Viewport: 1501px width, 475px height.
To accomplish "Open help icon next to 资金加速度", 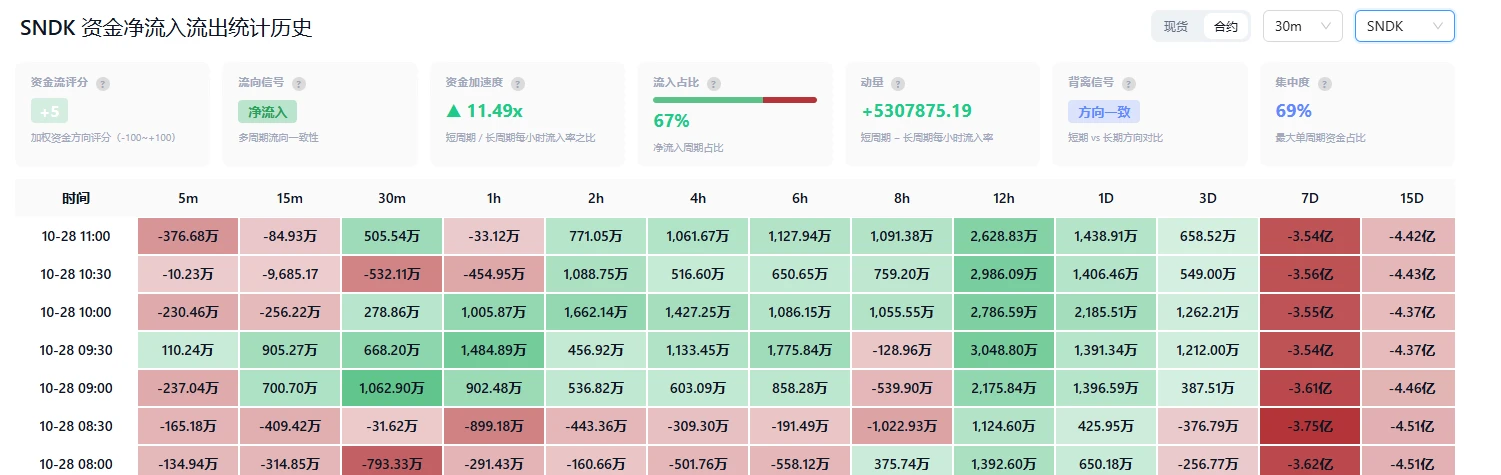I will point(518,84).
